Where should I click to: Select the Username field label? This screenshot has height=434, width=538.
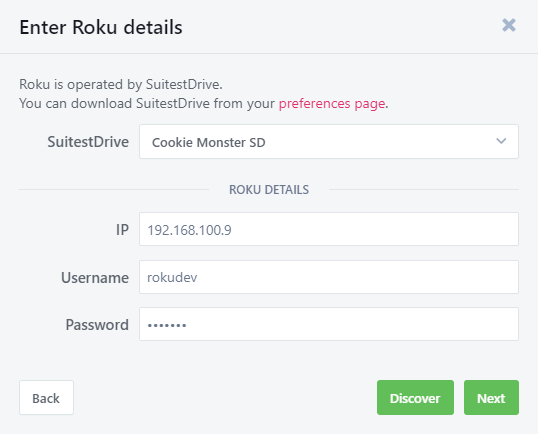(95, 278)
